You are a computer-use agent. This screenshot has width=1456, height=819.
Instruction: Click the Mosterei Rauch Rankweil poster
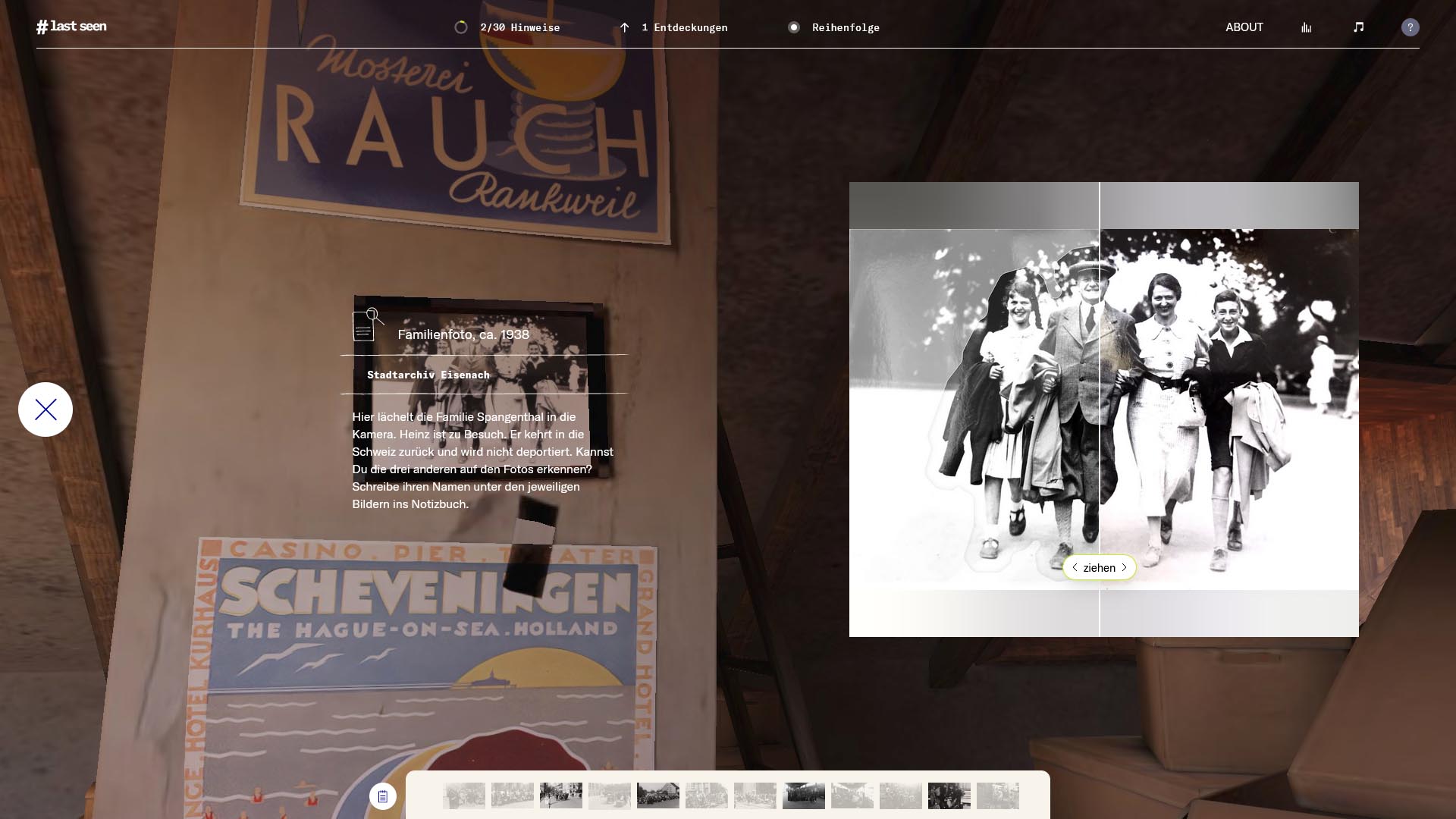coord(455,121)
